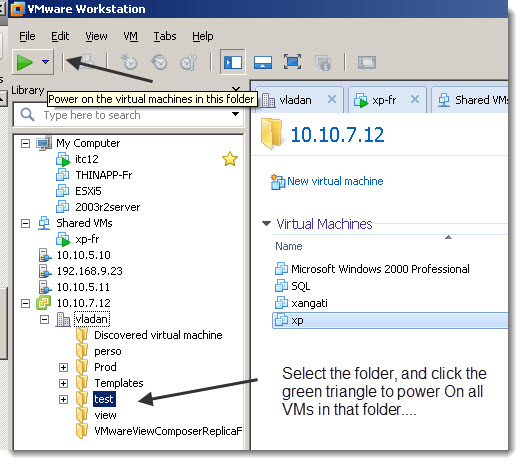Screen dimensions: 523x465
Task: Select THINAPP-Fr in the library
Action: (x=104, y=175)
